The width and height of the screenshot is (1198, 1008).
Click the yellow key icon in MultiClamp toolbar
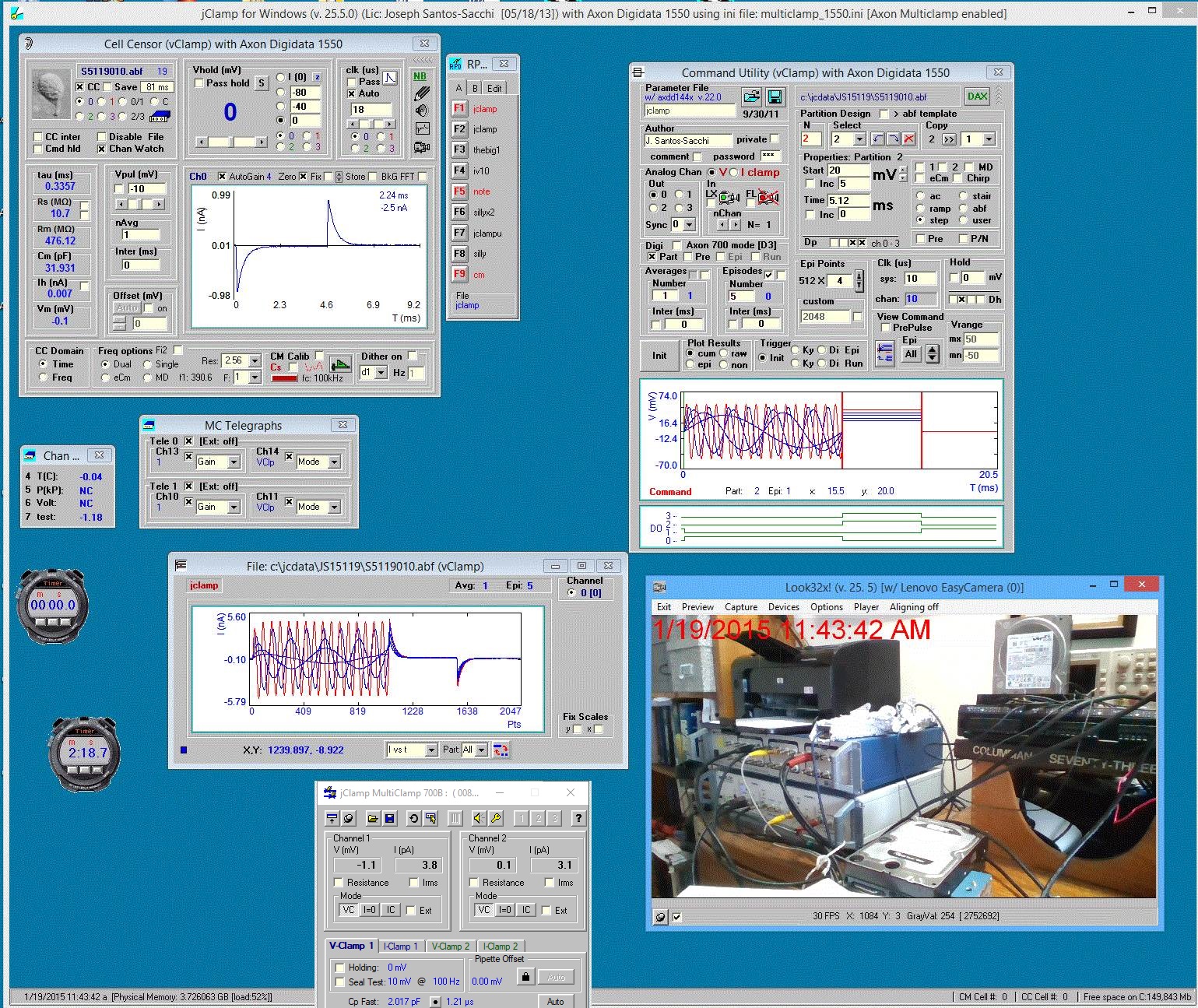[496, 818]
